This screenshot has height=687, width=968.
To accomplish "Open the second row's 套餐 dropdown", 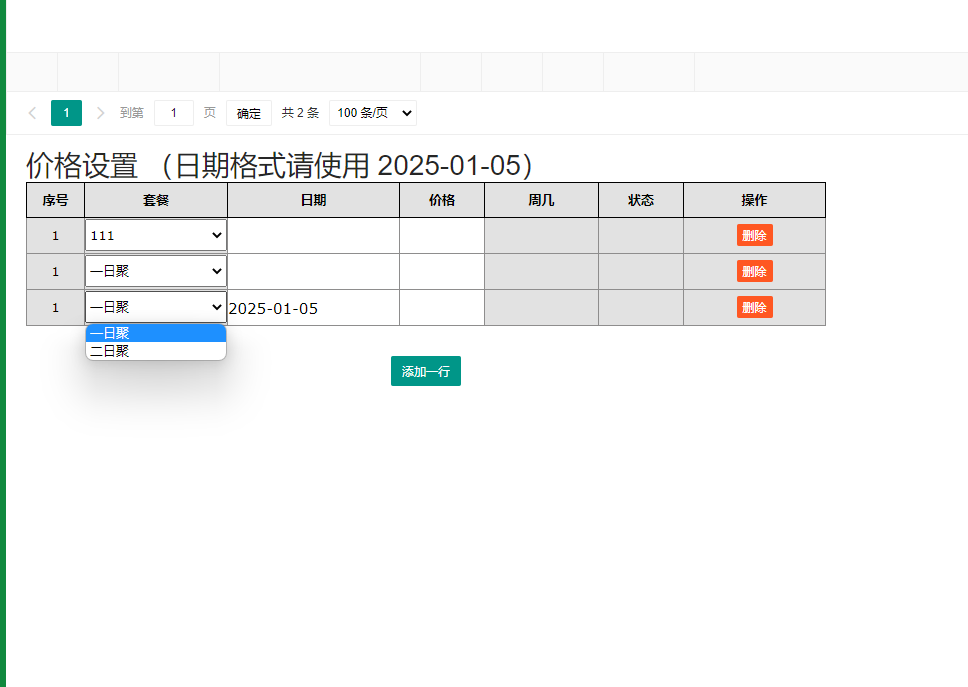I will pyautogui.click(x=156, y=271).
